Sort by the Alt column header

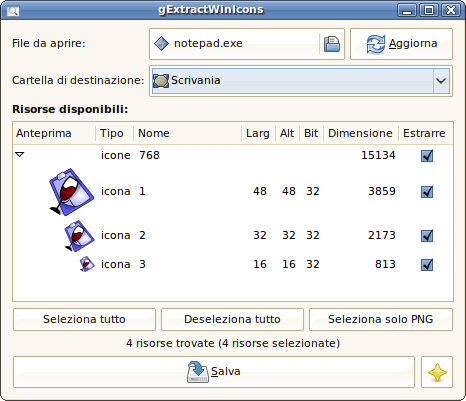point(287,133)
